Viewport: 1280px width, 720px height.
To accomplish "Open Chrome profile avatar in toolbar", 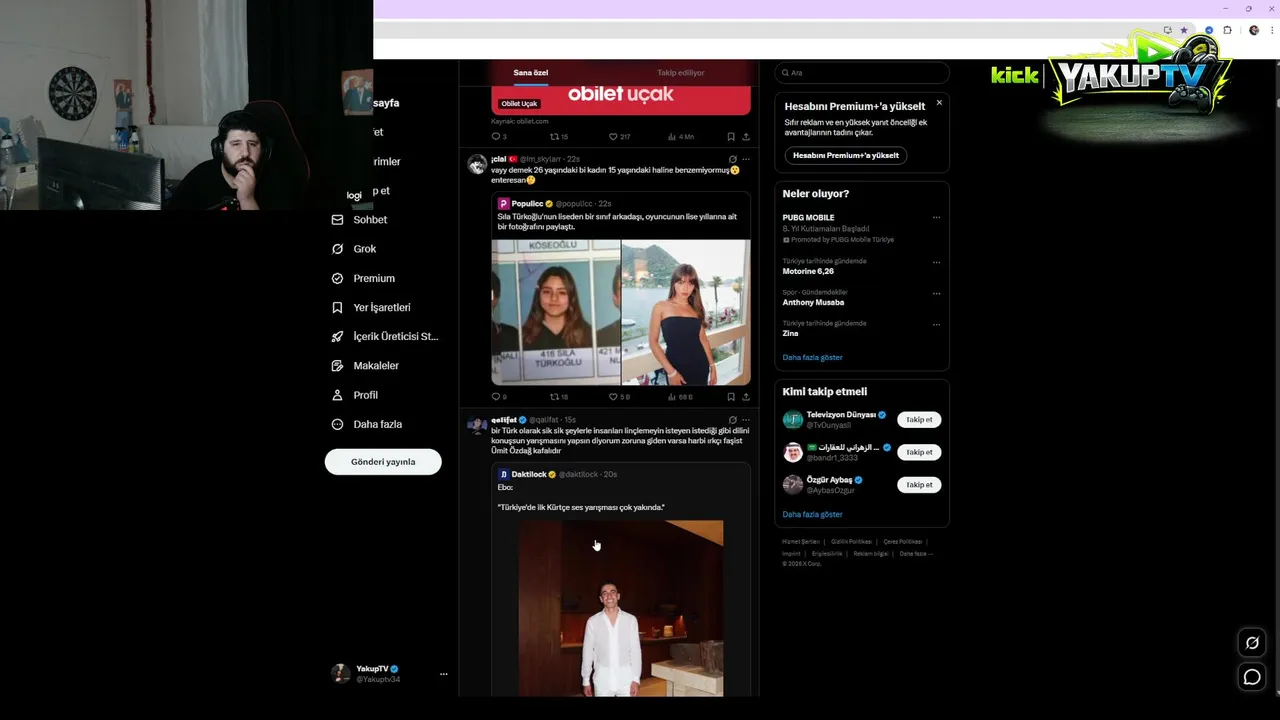I will [1254, 30].
